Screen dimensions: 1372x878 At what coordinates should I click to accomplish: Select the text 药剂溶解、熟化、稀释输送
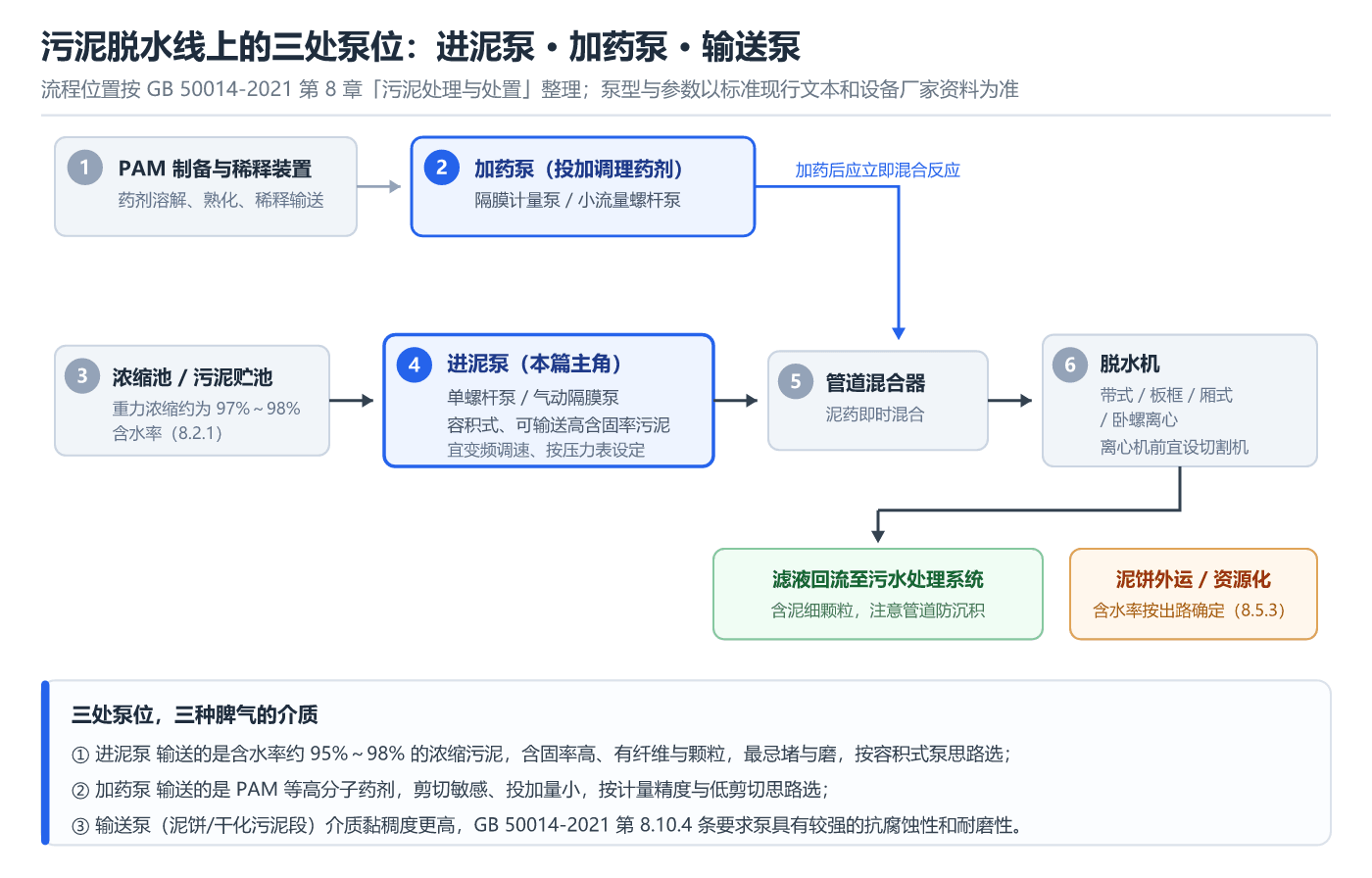220,200
